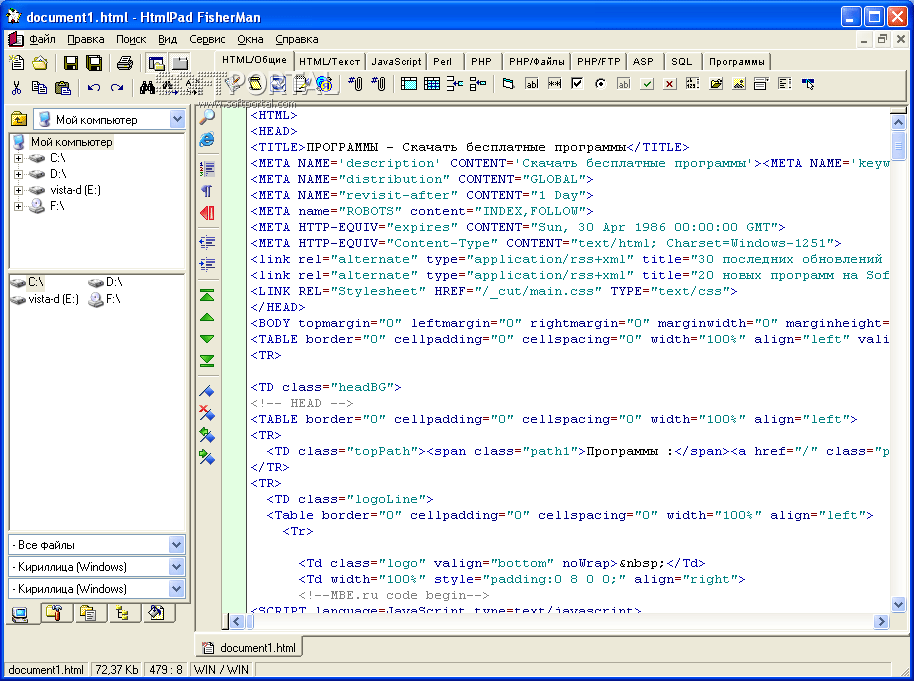Insert a table with the blue grid icon

click(x=432, y=84)
